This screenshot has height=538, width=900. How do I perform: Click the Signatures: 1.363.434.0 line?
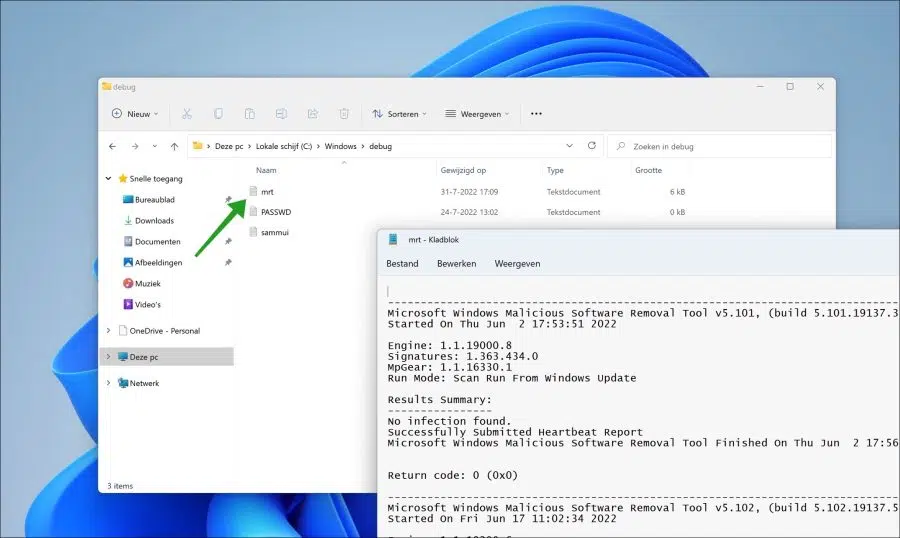click(463, 356)
